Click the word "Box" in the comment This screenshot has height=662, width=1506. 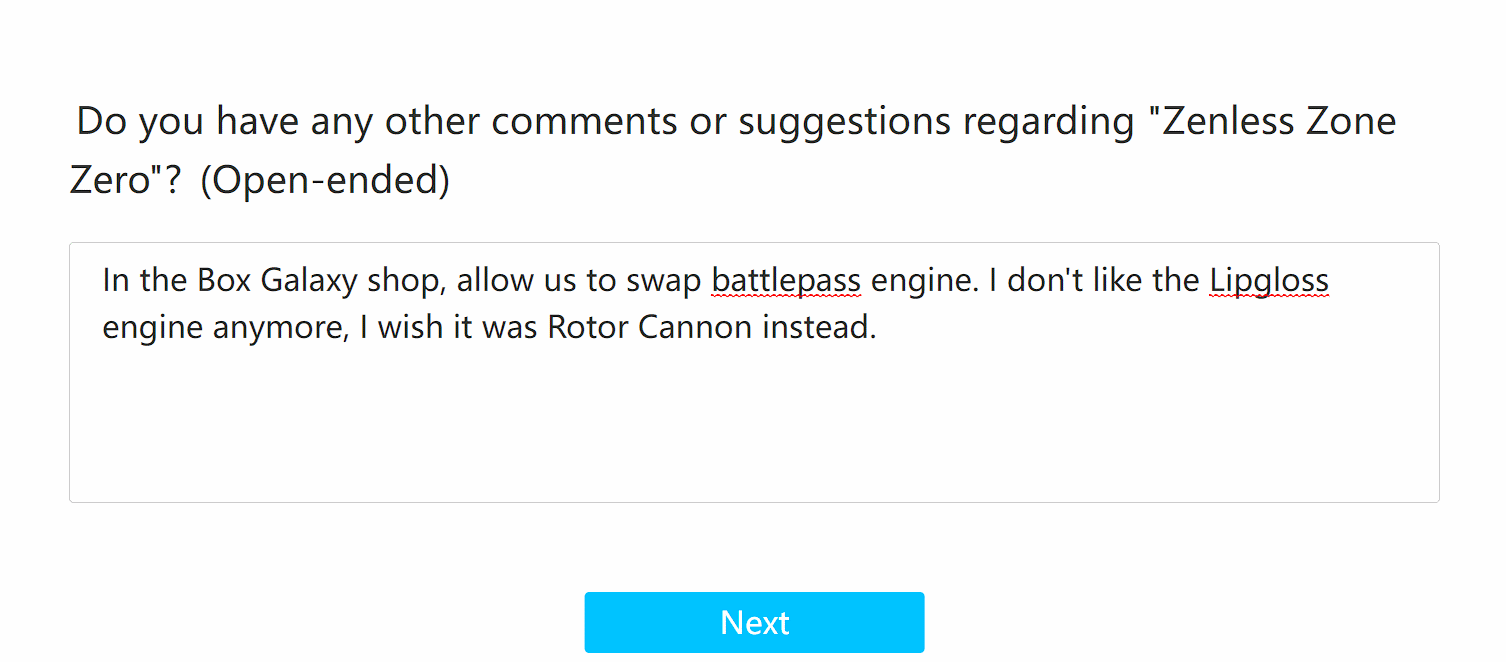pyautogui.click(x=224, y=281)
